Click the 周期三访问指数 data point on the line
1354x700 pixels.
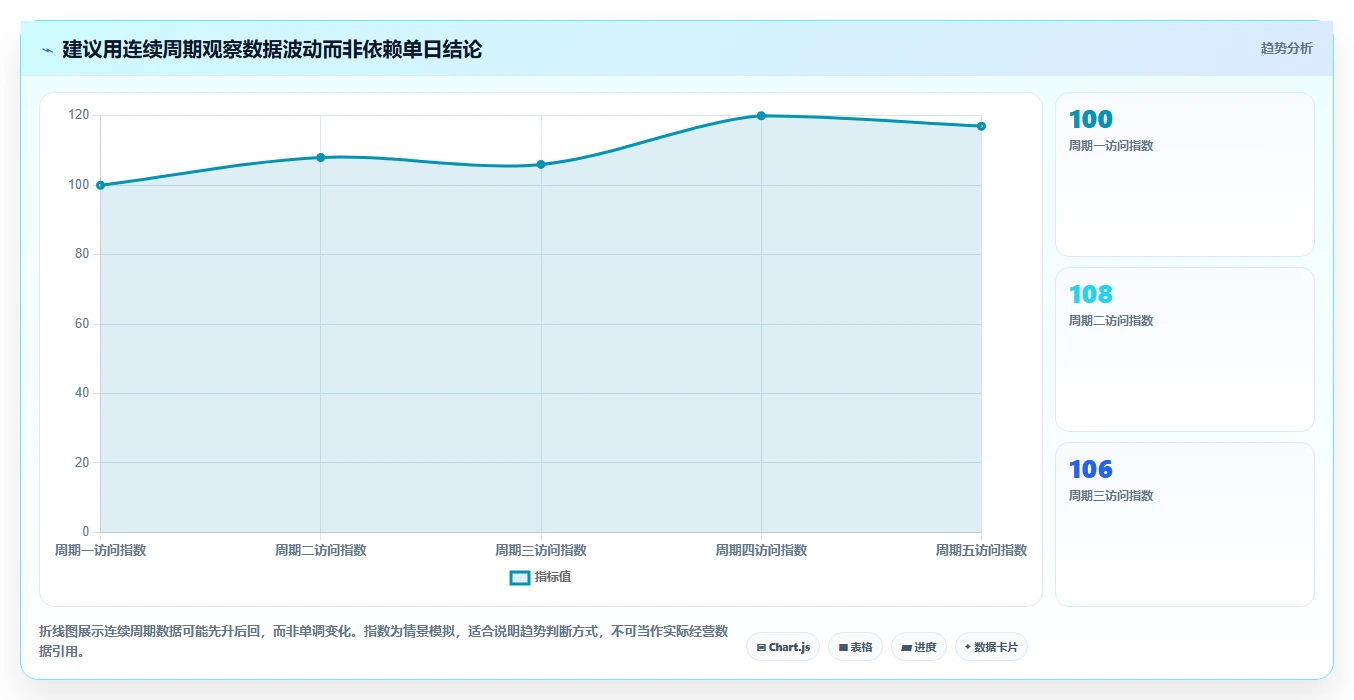pyautogui.click(x=541, y=164)
